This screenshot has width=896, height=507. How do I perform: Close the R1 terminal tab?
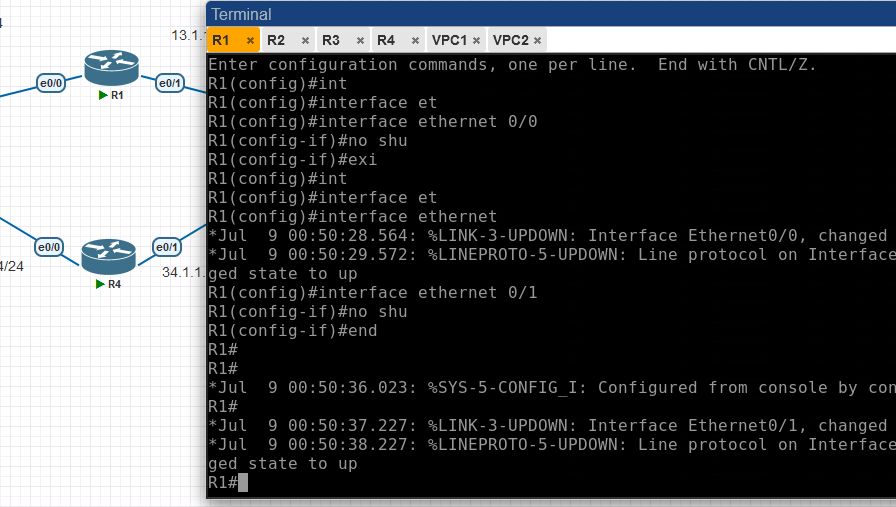click(250, 41)
